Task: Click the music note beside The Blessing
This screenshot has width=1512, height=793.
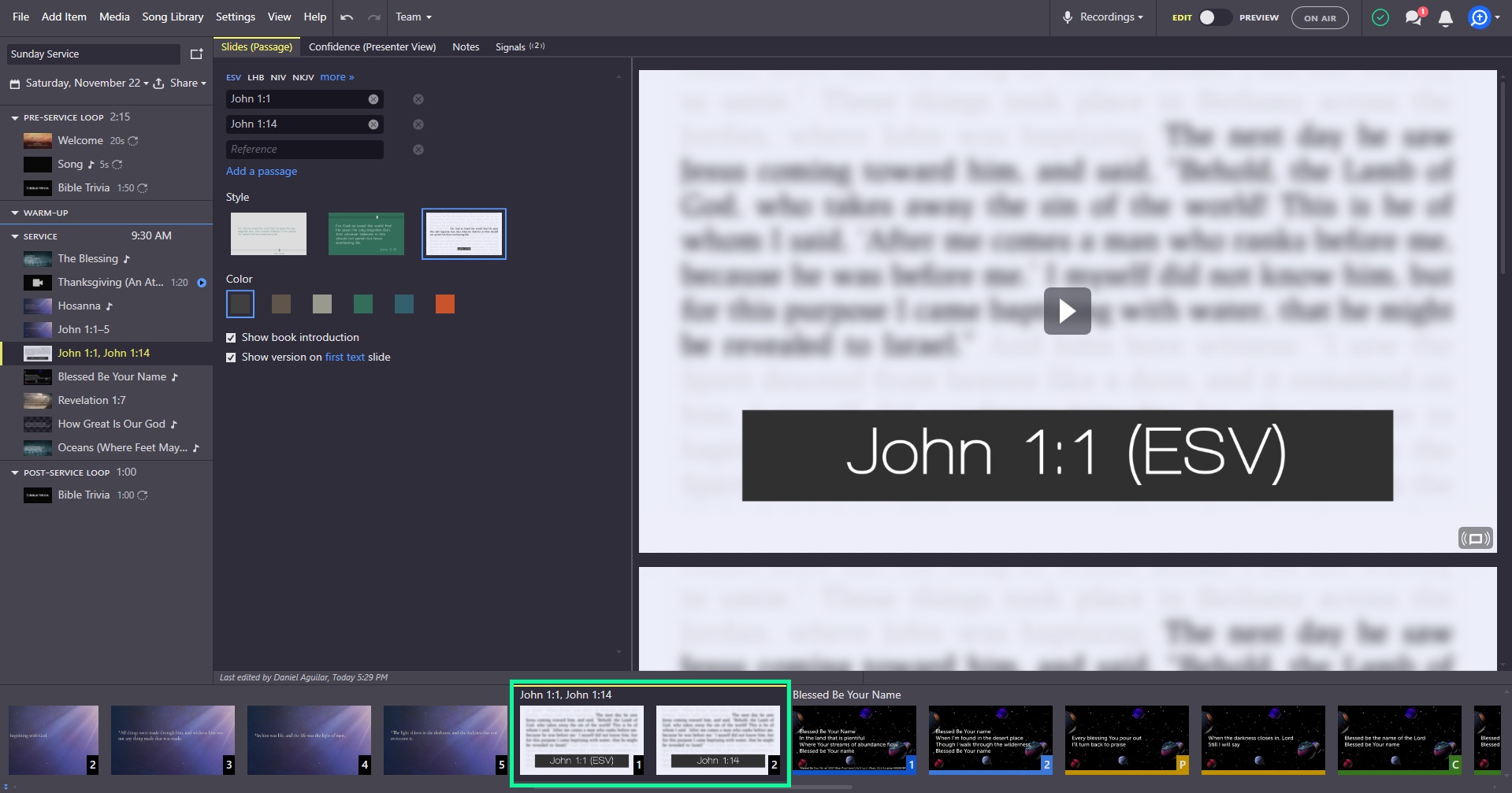Action: click(x=127, y=259)
